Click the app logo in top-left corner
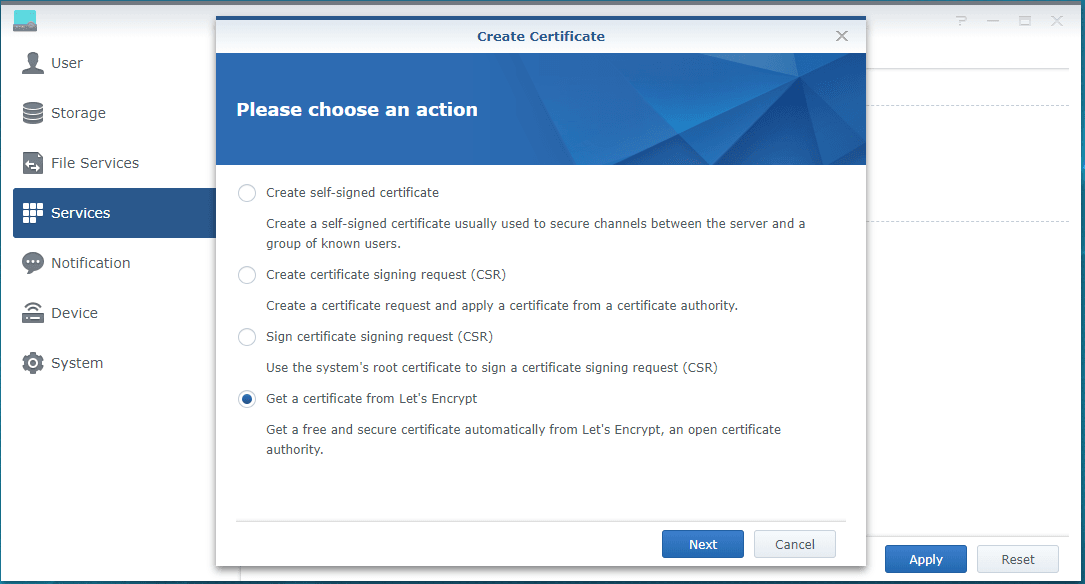Image resolution: width=1085 pixels, height=584 pixels. [25, 20]
